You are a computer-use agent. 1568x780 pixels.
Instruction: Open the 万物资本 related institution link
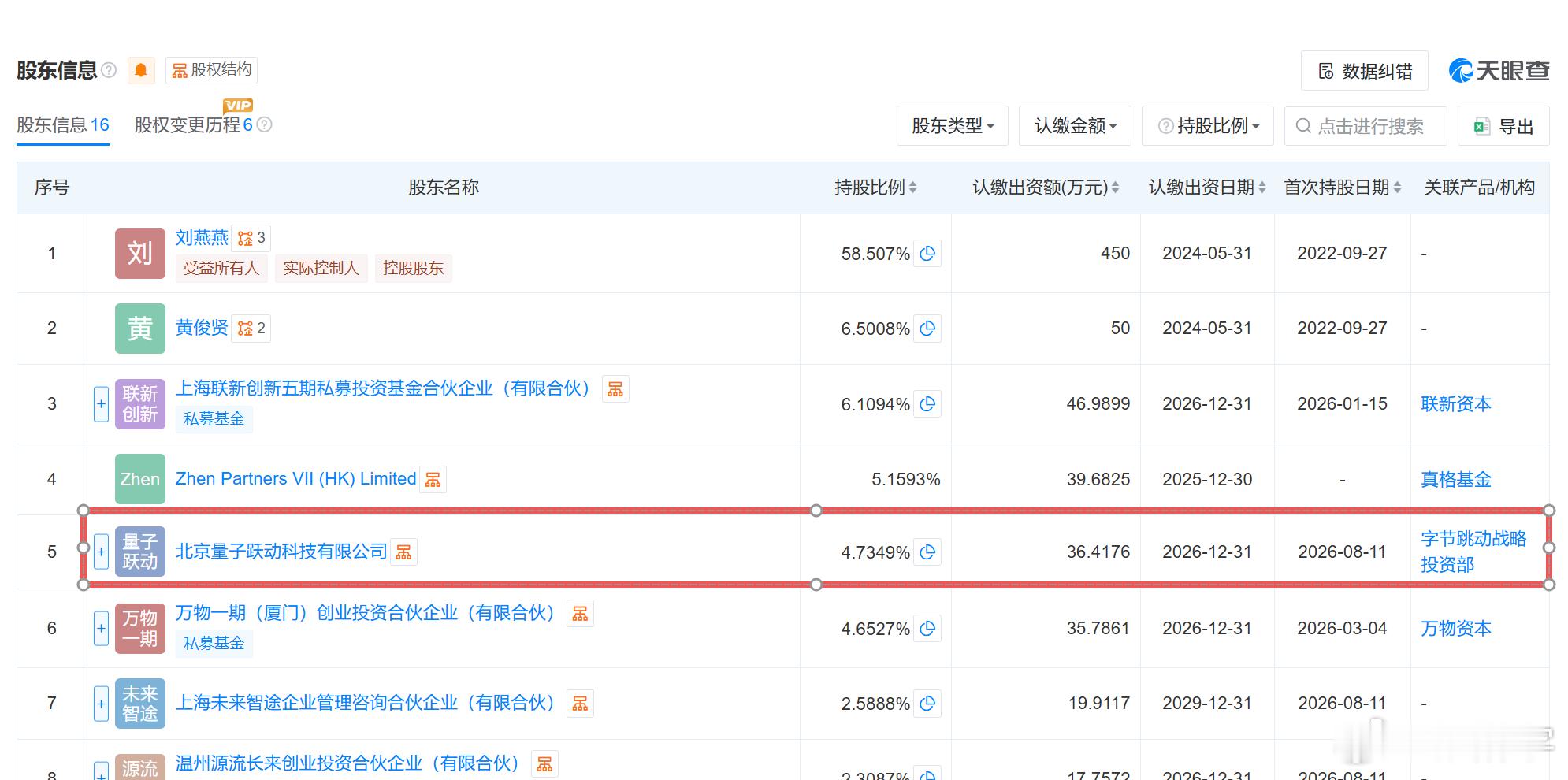click(1456, 629)
